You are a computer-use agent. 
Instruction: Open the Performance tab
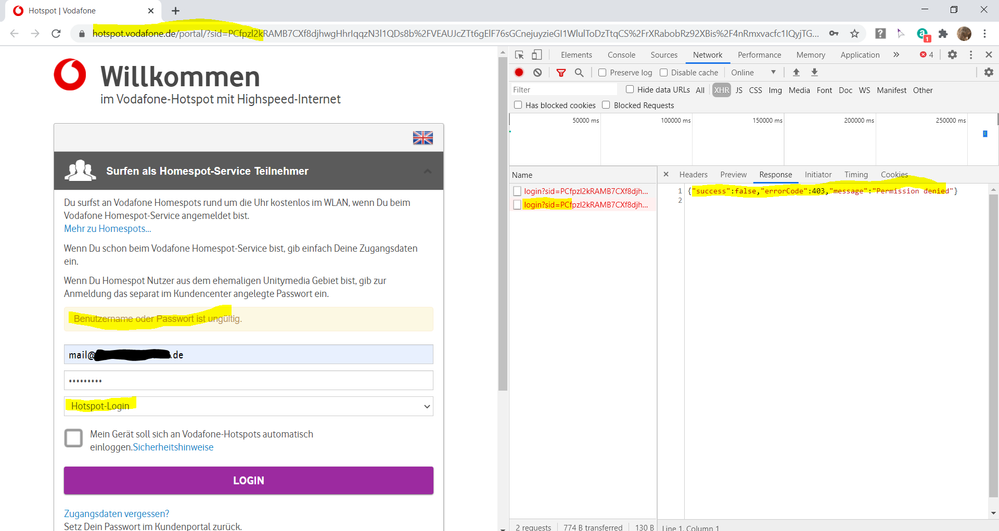pos(759,55)
